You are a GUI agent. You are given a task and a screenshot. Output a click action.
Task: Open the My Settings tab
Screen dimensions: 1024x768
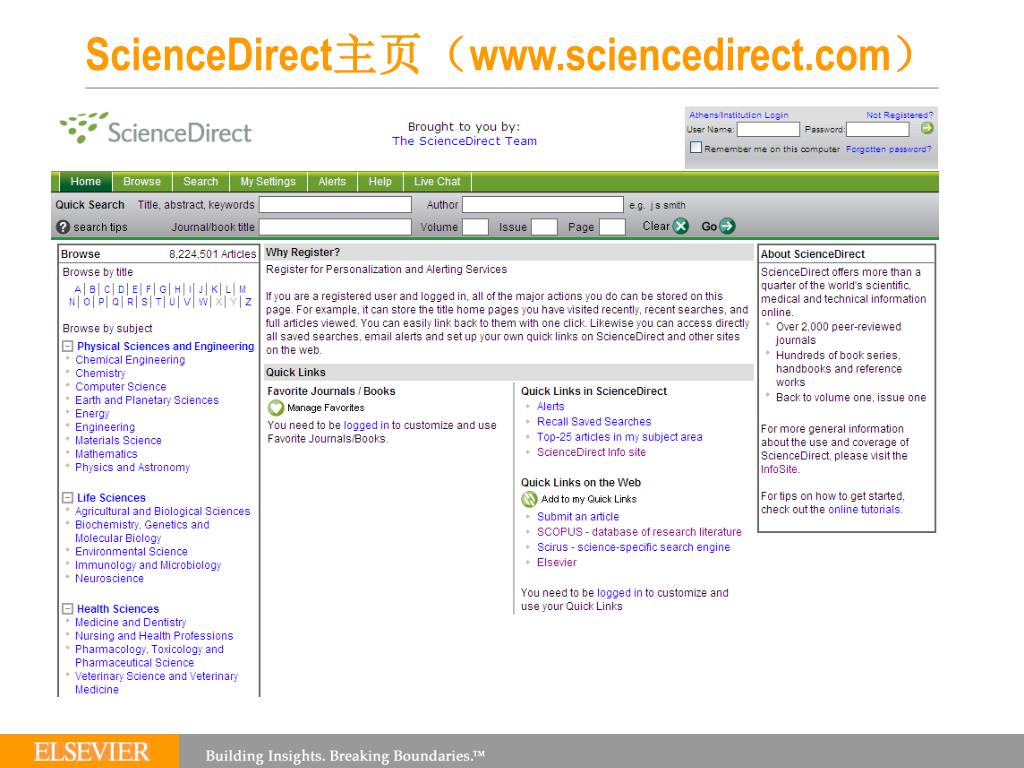click(268, 182)
